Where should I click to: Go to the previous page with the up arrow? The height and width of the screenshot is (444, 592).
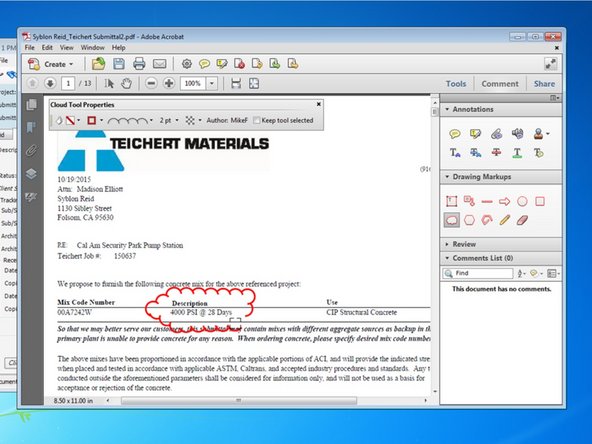pyautogui.click(x=32, y=83)
